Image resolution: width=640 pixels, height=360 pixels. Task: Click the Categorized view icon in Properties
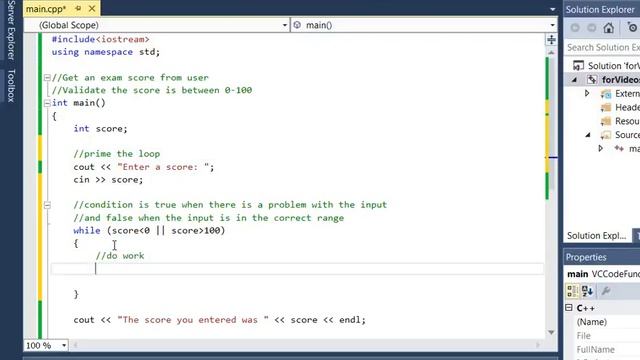click(x=573, y=291)
